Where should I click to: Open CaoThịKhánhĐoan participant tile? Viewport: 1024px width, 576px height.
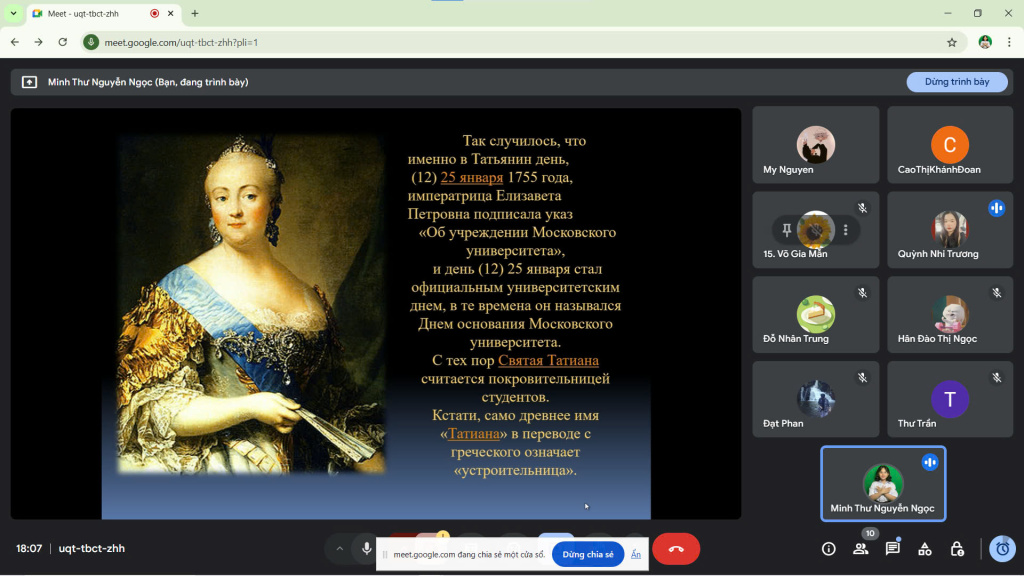click(950, 145)
